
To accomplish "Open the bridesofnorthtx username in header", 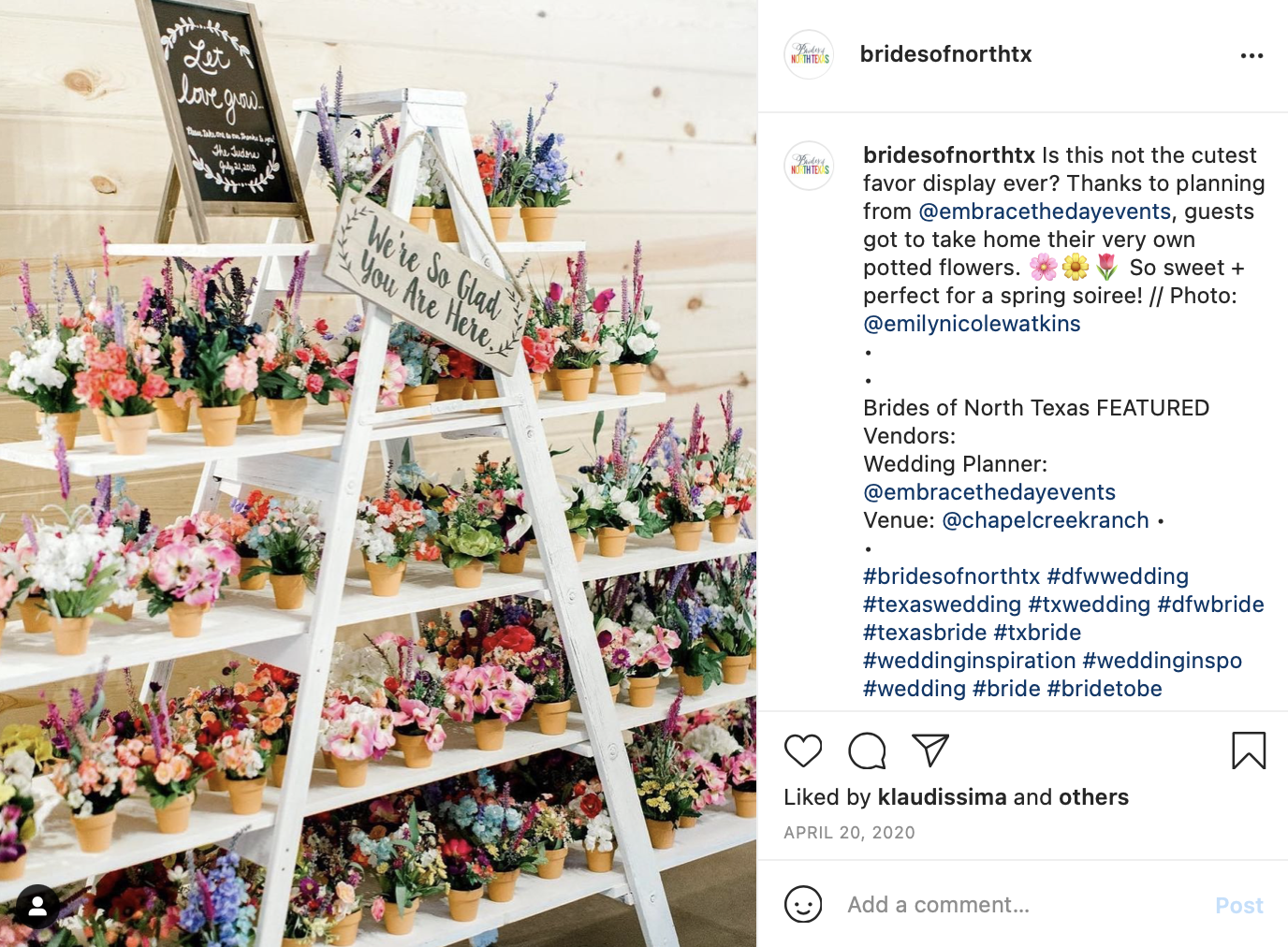I will [945, 54].
